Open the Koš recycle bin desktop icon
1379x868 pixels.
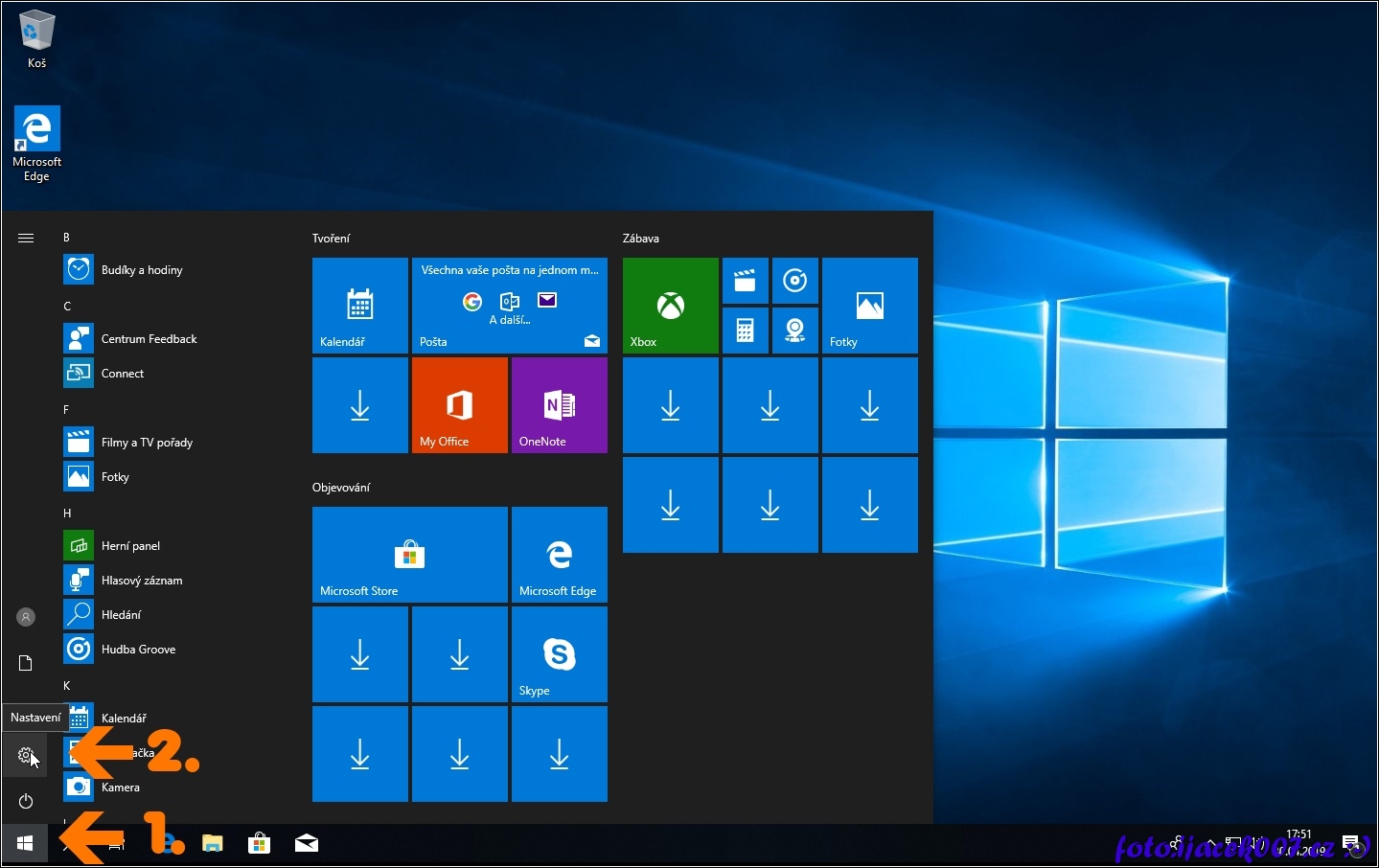point(36,38)
